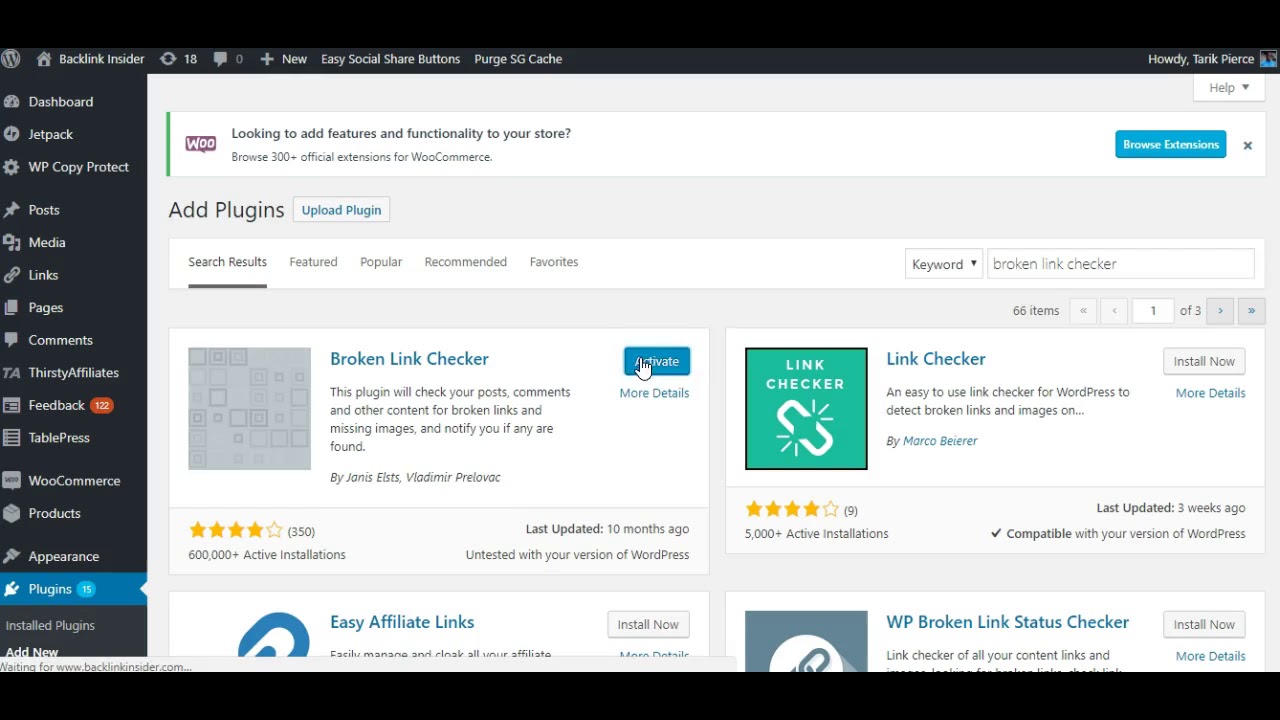1280x720 pixels.
Task: Click the Feedback sidebar icon
Action: tap(11, 405)
